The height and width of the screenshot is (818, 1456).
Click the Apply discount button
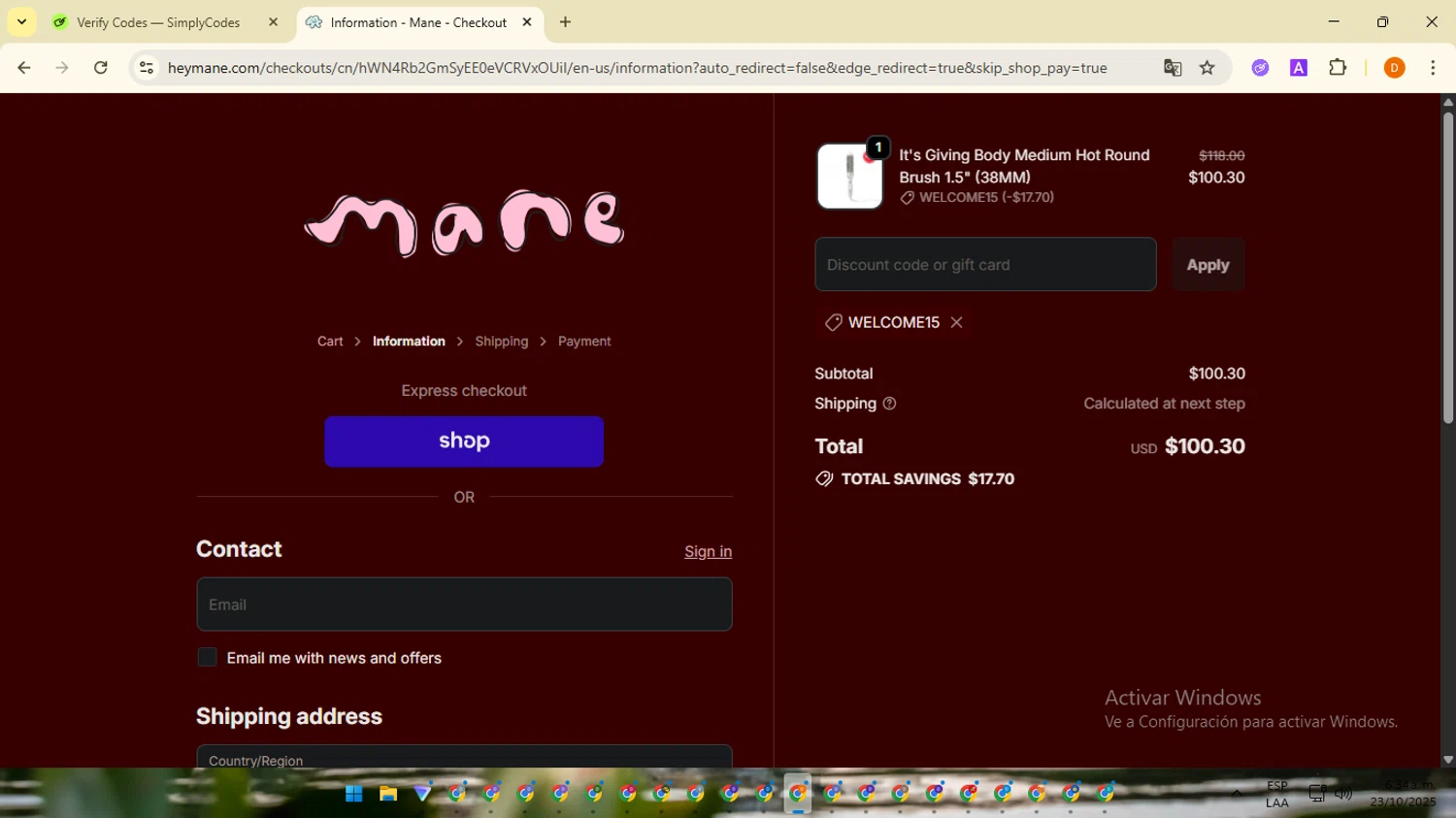click(x=1208, y=264)
